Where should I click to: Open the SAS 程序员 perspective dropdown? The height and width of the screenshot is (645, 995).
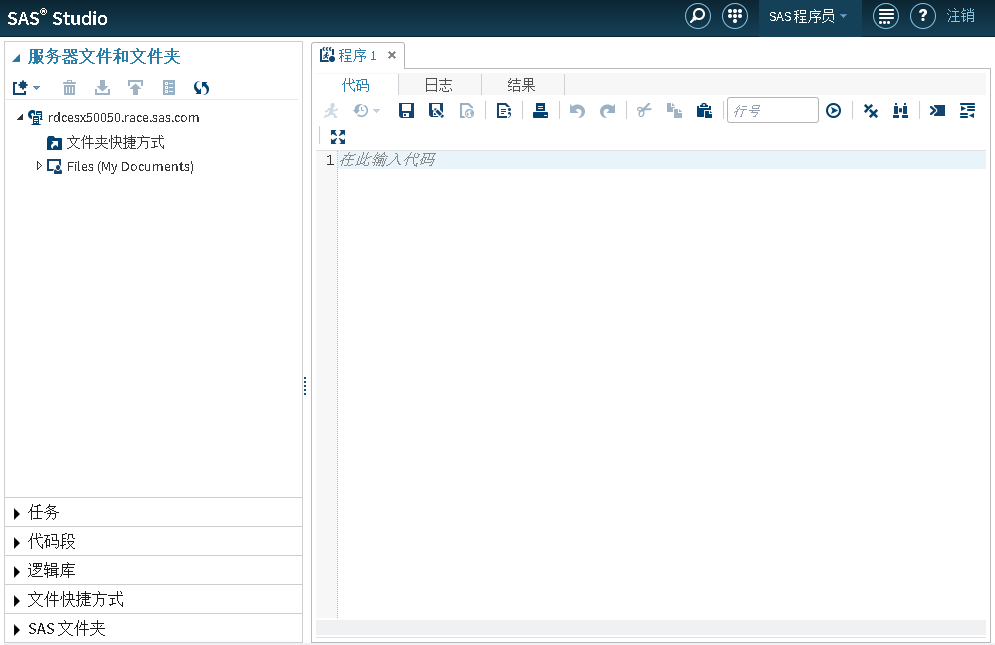point(808,17)
